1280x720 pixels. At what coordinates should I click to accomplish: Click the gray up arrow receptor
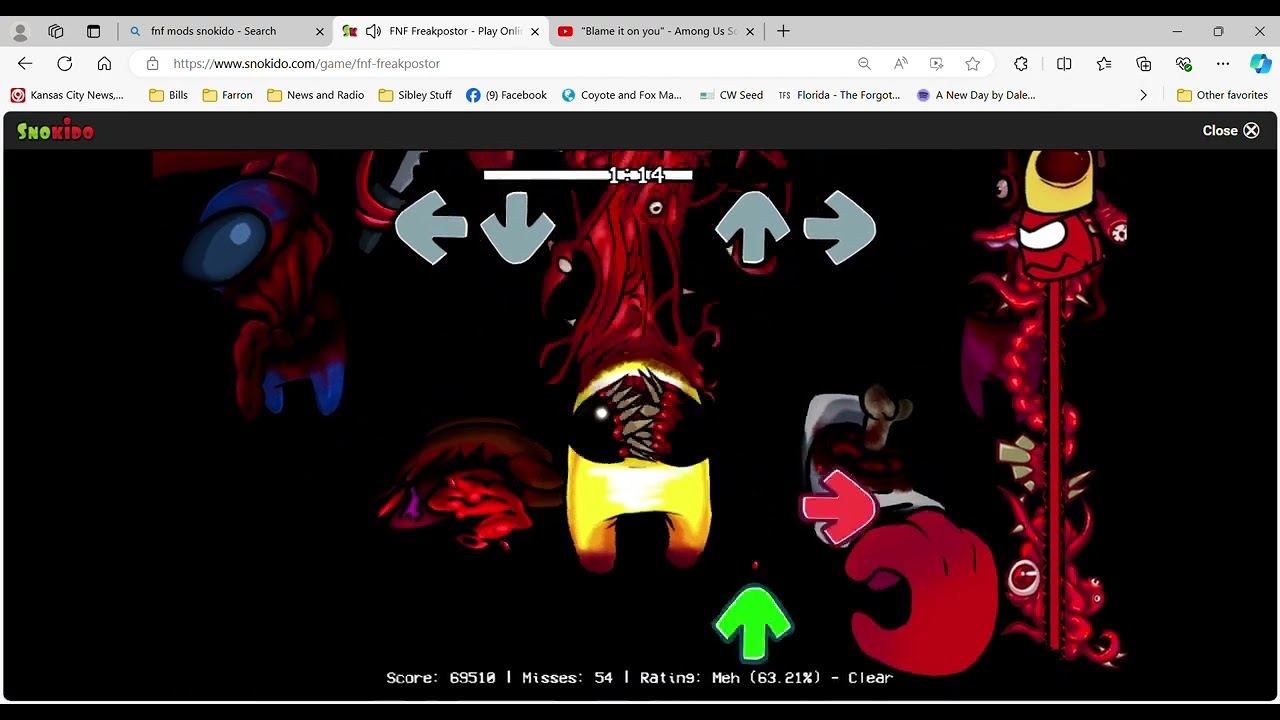tap(752, 228)
